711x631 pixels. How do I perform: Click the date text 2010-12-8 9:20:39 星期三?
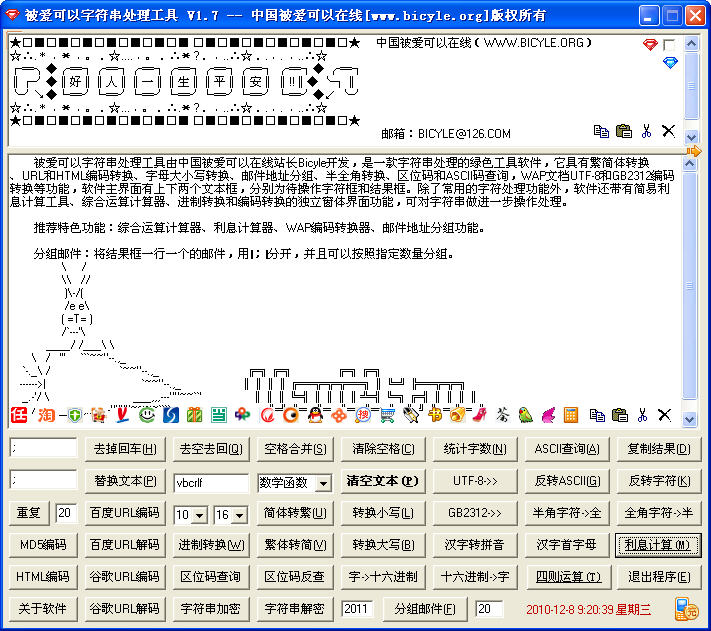588,610
